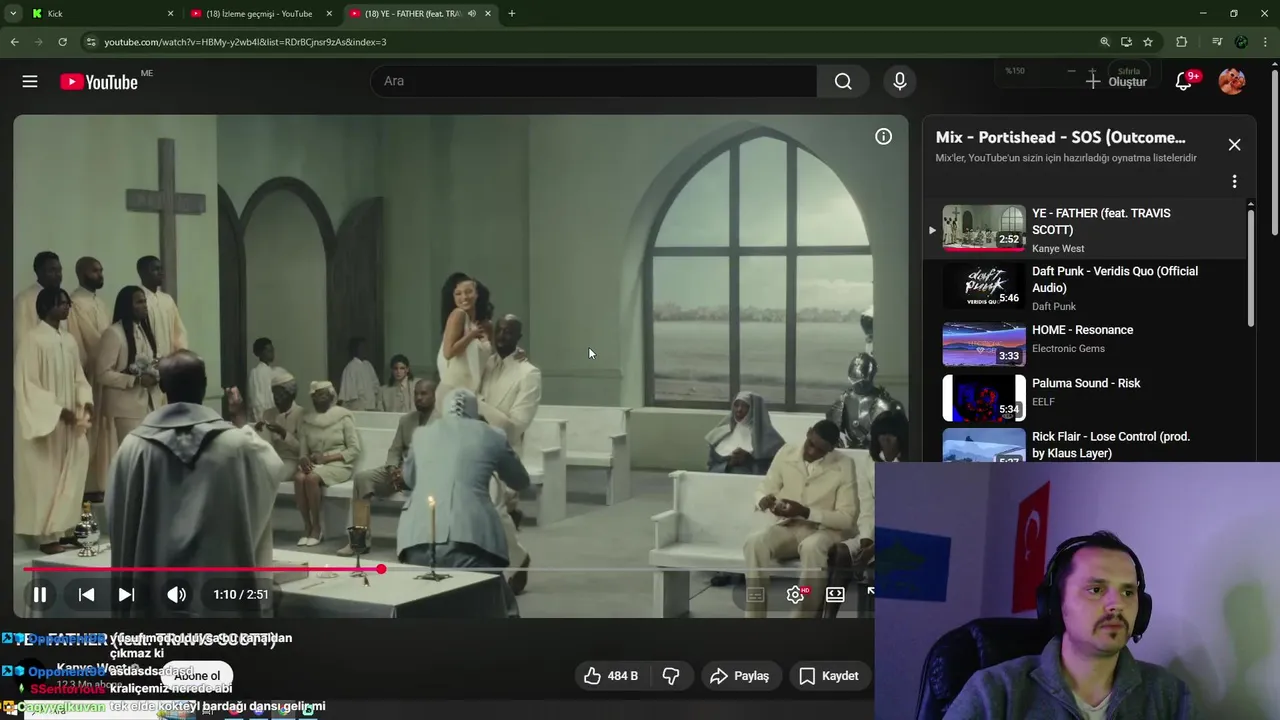Focus the YouTube search field
Viewport: 1280px width, 720px height.
[594, 81]
